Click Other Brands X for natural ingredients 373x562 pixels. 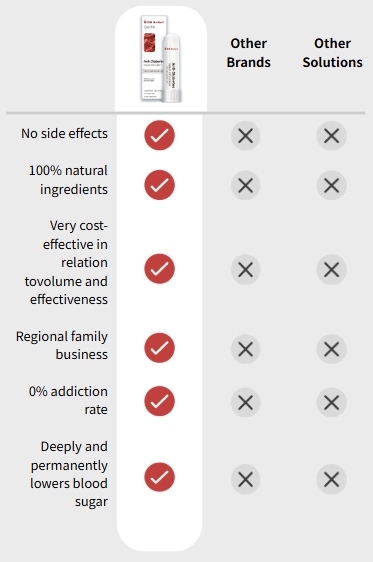click(245, 186)
